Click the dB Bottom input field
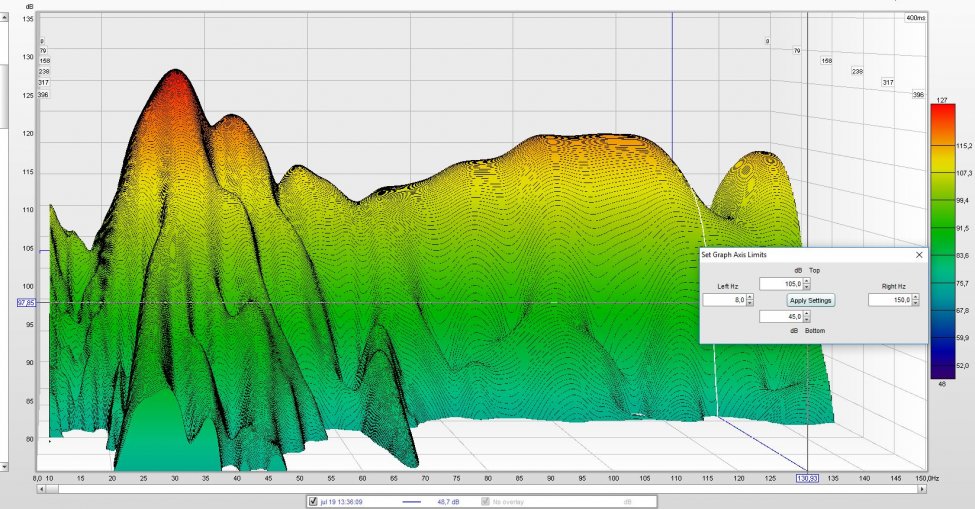Screen dimensions: 975x509 coord(780,317)
